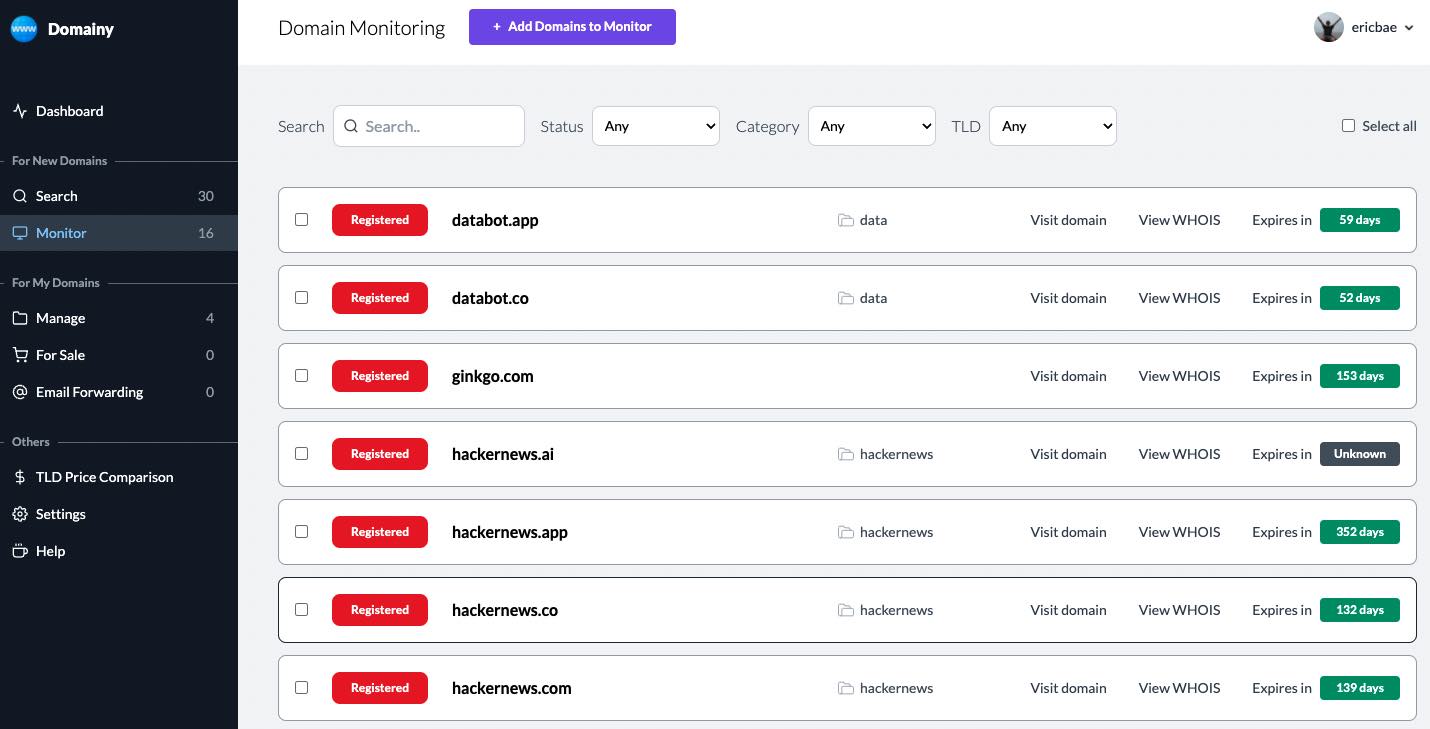The image size is (1430, 729).
Task: Click the category folder icon for databot.app
Action: point(846,220)
